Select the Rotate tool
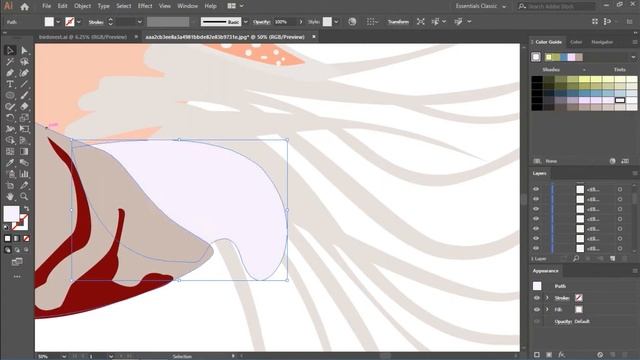This screenshot has height=360, width=640. click(x=10, y=118)
